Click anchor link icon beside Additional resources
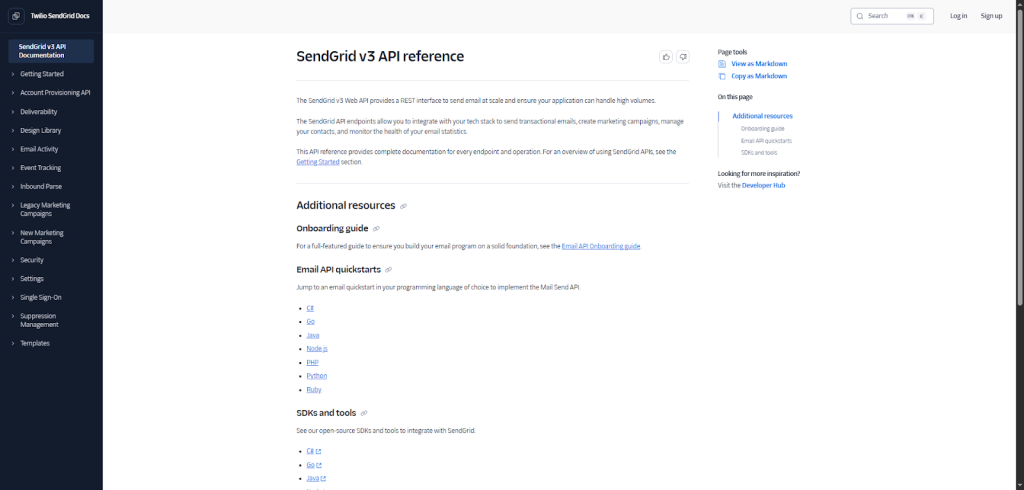Image resolution: width=1024 pixels, height=490 pixels. pyautogui.click(x=403, y=206)
